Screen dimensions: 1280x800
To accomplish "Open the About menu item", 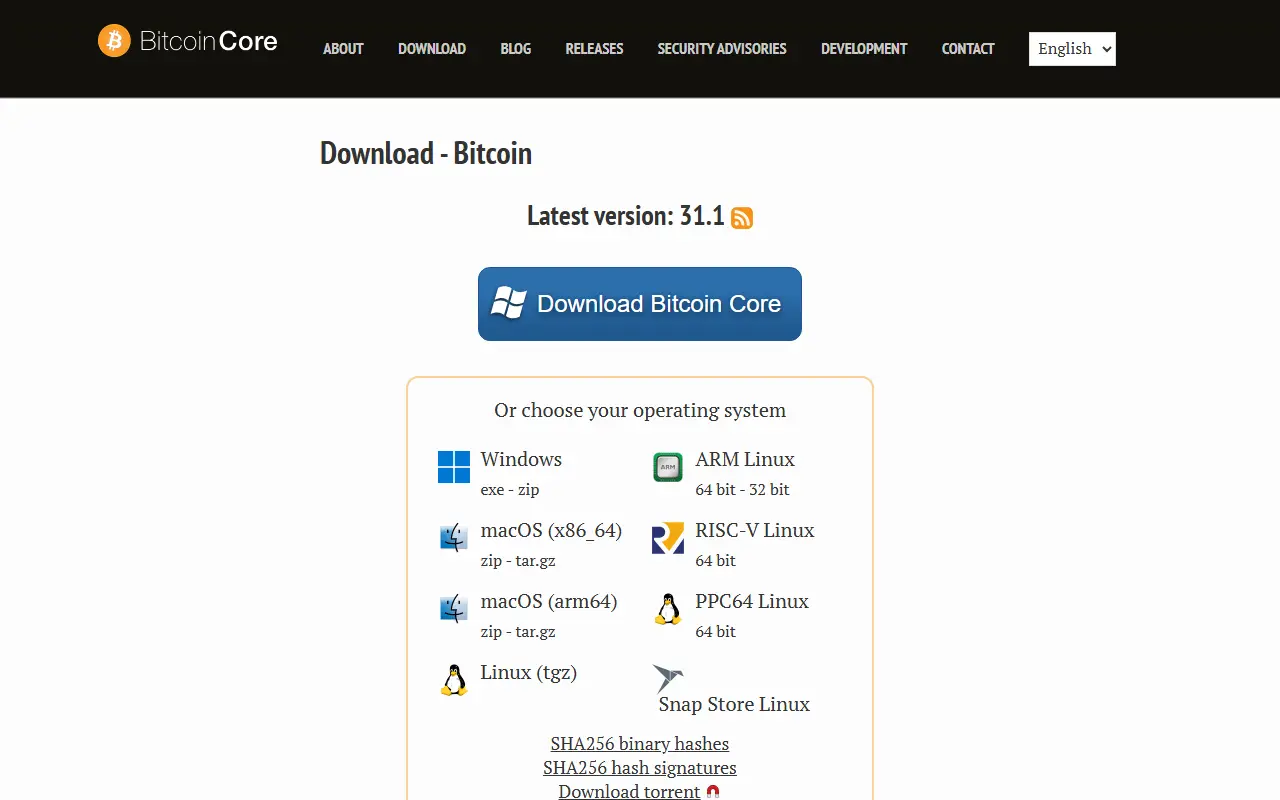I will pyautogui.click(x=343, y=49).
